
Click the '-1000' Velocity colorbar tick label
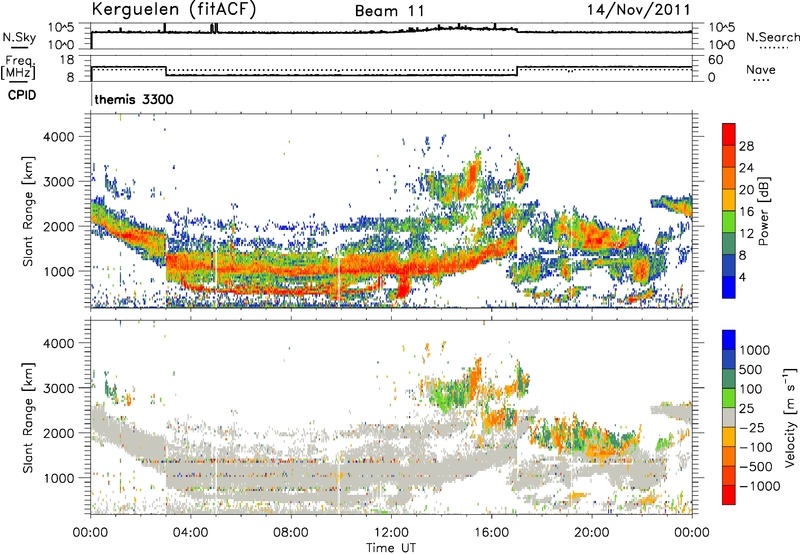coord(760,486)
